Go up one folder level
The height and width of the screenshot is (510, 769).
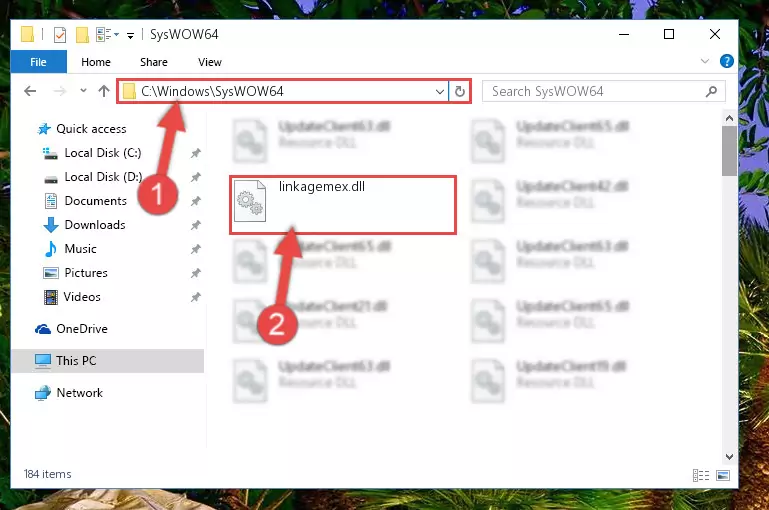click(103, 91)
